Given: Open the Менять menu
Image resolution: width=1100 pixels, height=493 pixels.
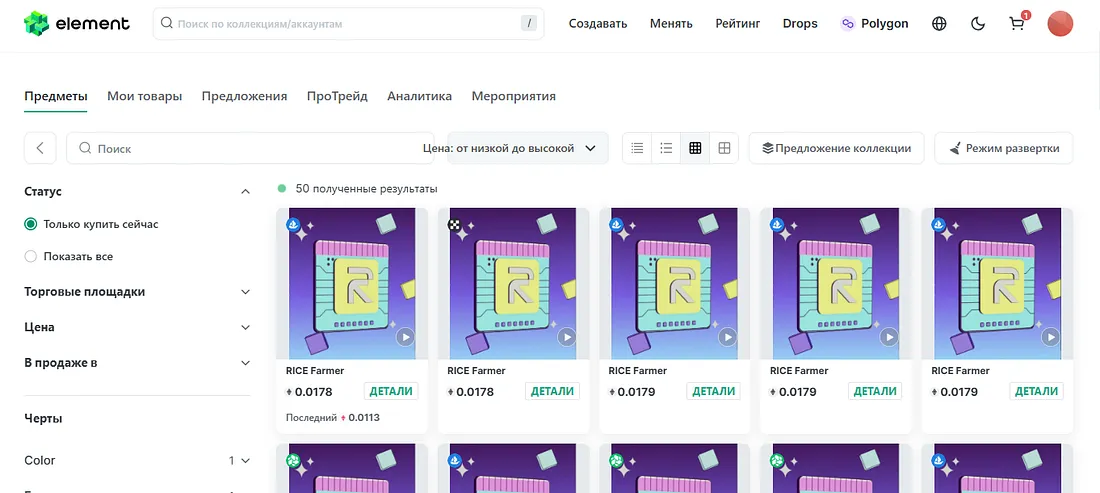Looking at the screenshot, I should pos(671,24).
